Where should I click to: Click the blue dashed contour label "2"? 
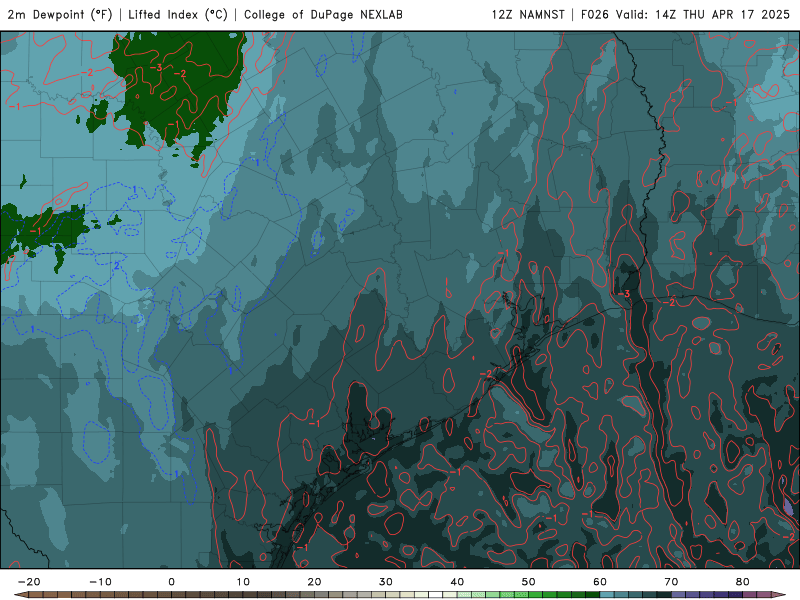[x=116, y=266]
